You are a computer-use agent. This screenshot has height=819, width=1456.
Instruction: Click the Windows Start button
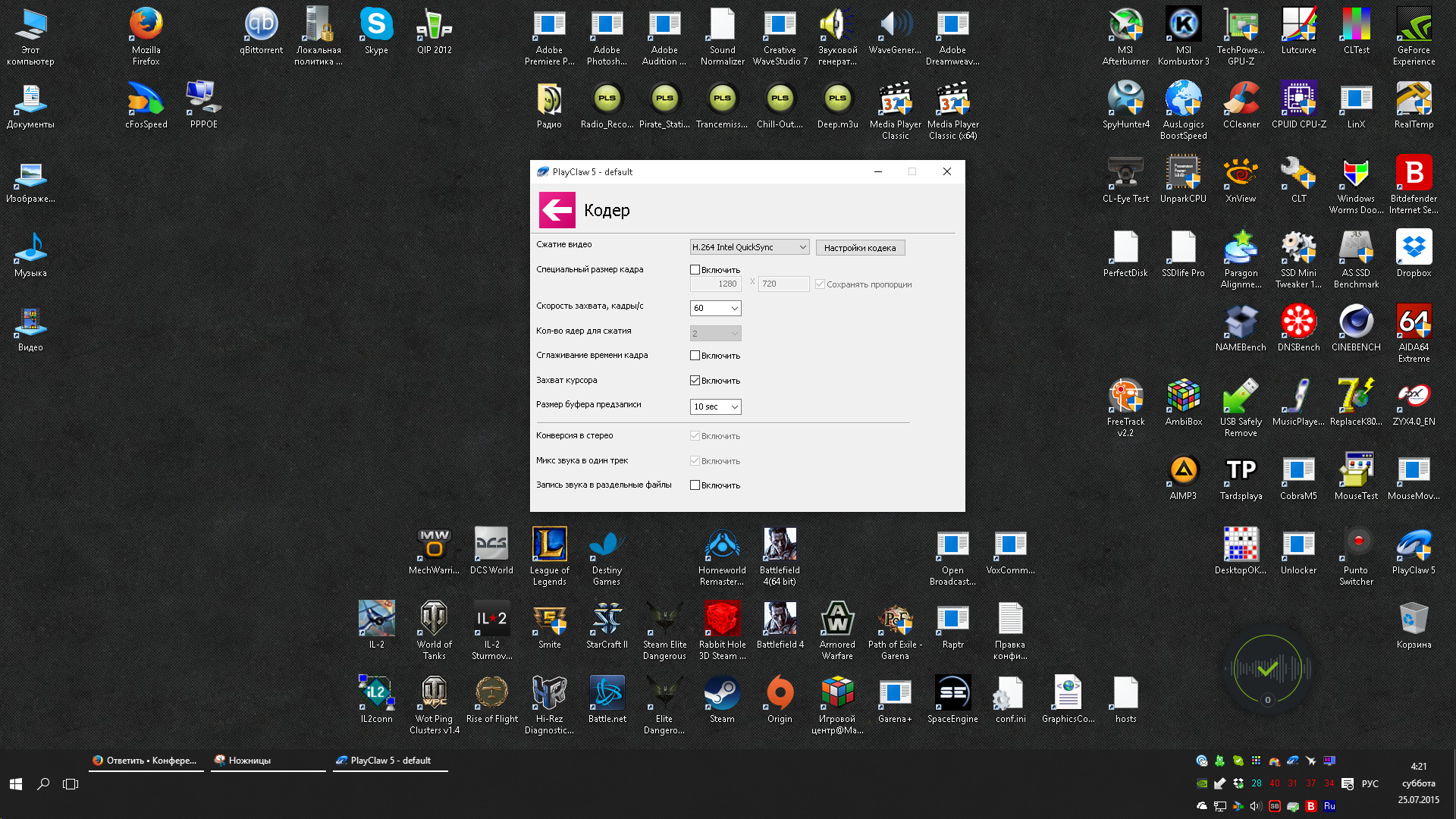click(16, 784)
